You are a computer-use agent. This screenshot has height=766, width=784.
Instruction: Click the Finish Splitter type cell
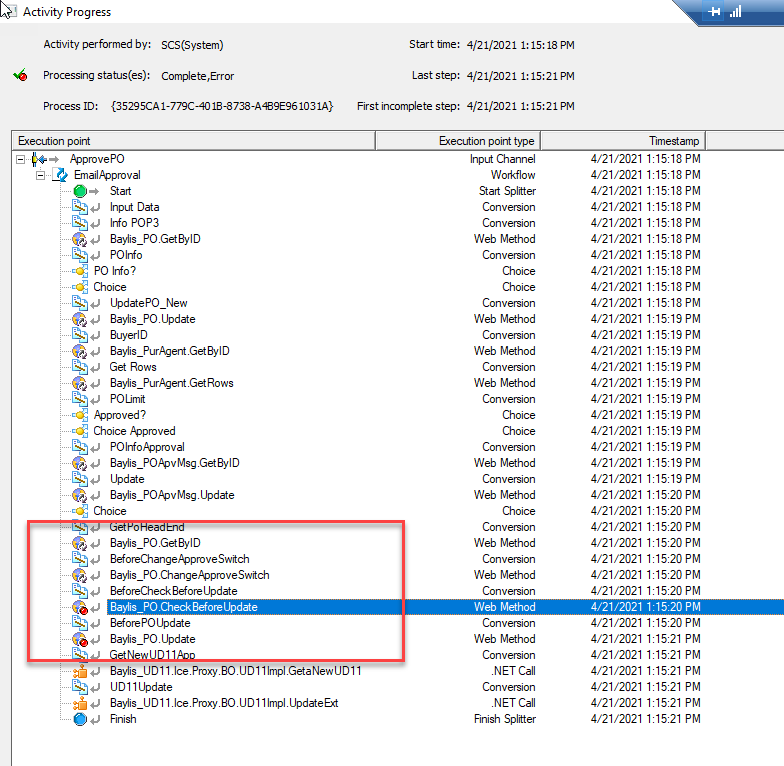504,719
